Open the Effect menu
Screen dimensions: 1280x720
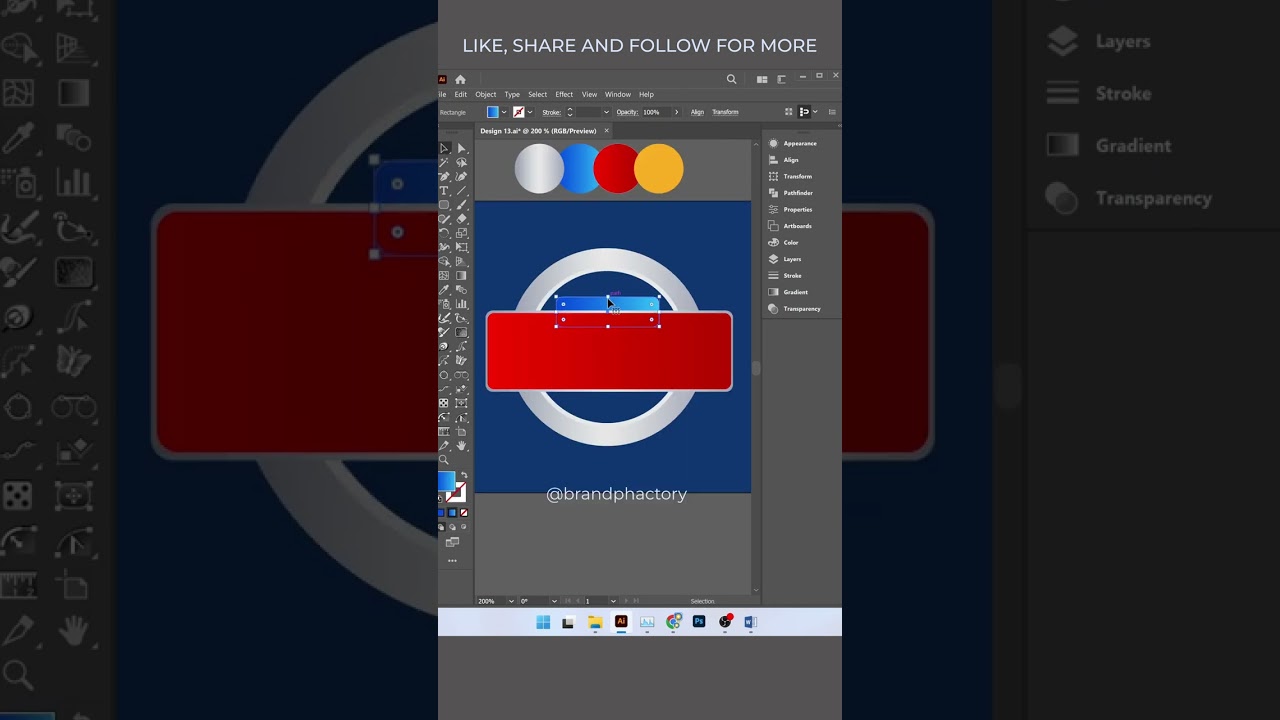coord(564,94)
